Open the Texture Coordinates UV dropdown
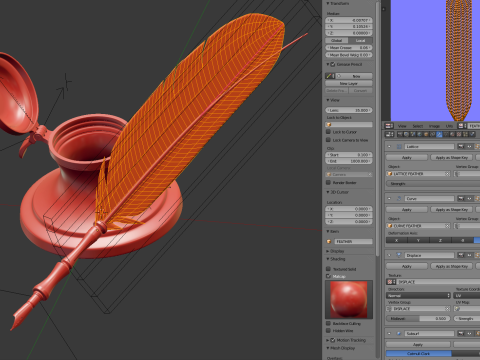480x360 pixels. (x=467, y=295)
